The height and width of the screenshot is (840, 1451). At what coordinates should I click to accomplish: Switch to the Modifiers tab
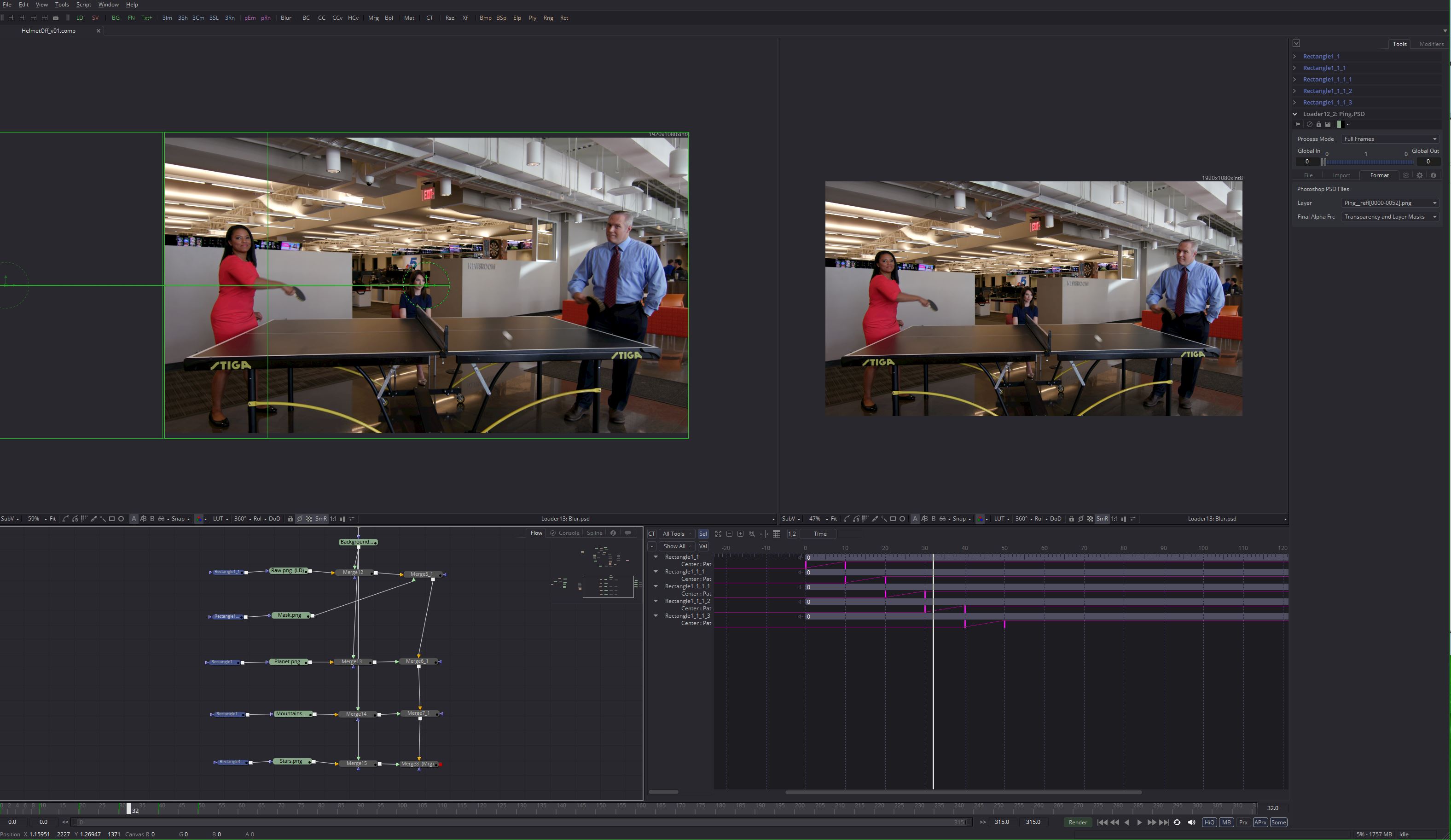point(1431,44)
